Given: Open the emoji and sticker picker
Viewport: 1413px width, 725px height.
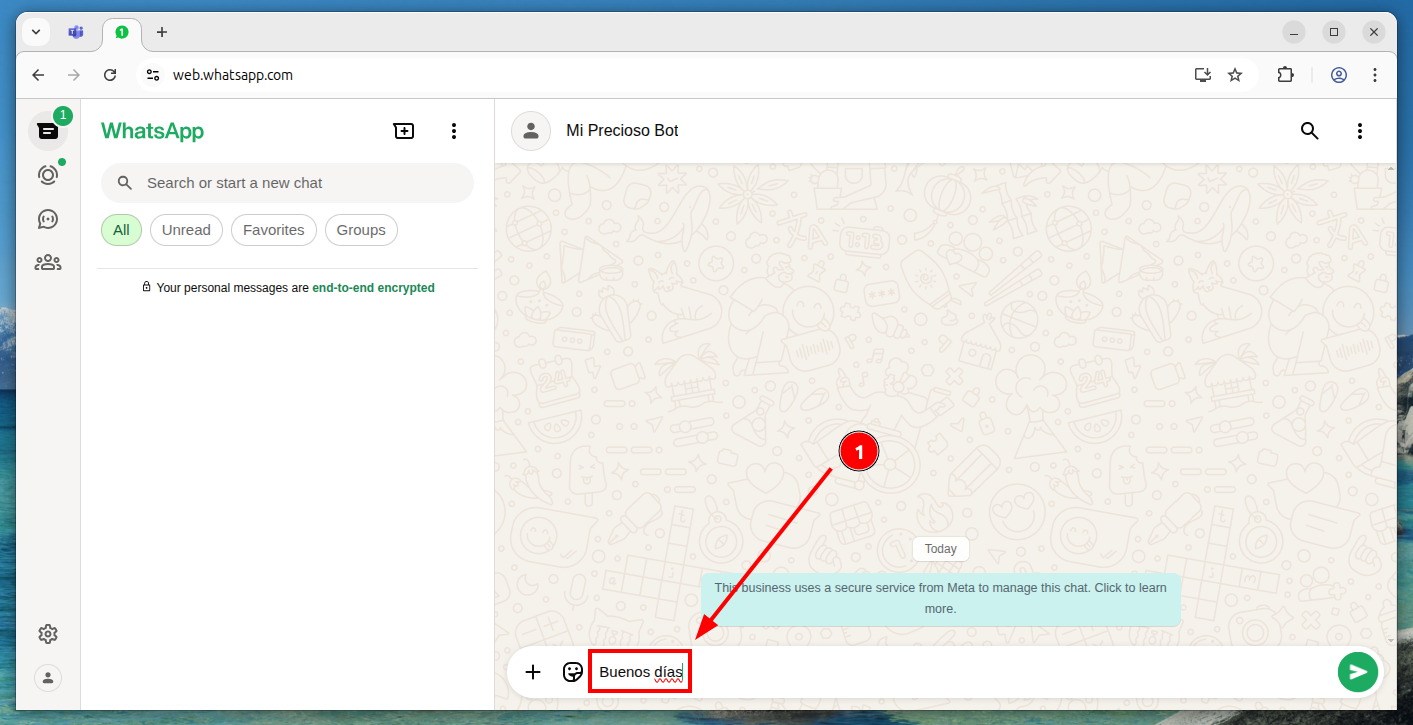Looking at the screenshot, I should 572,672.
